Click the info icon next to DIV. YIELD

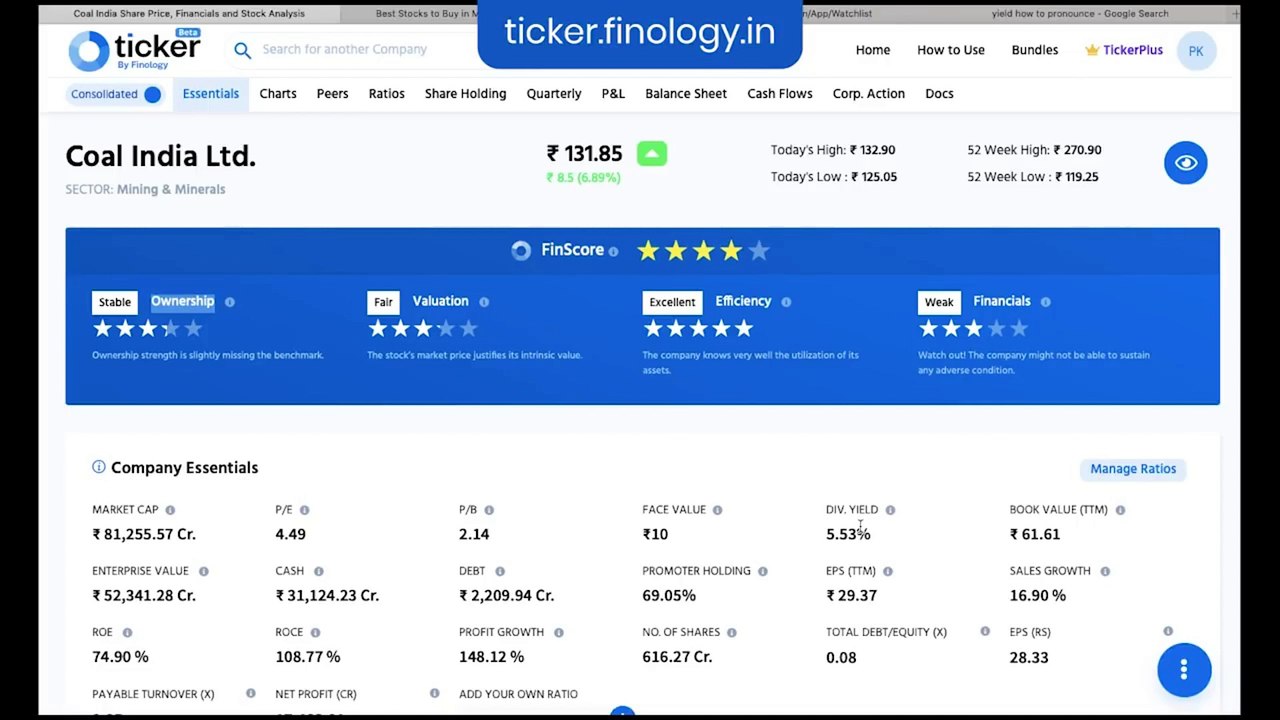point(890,510)
